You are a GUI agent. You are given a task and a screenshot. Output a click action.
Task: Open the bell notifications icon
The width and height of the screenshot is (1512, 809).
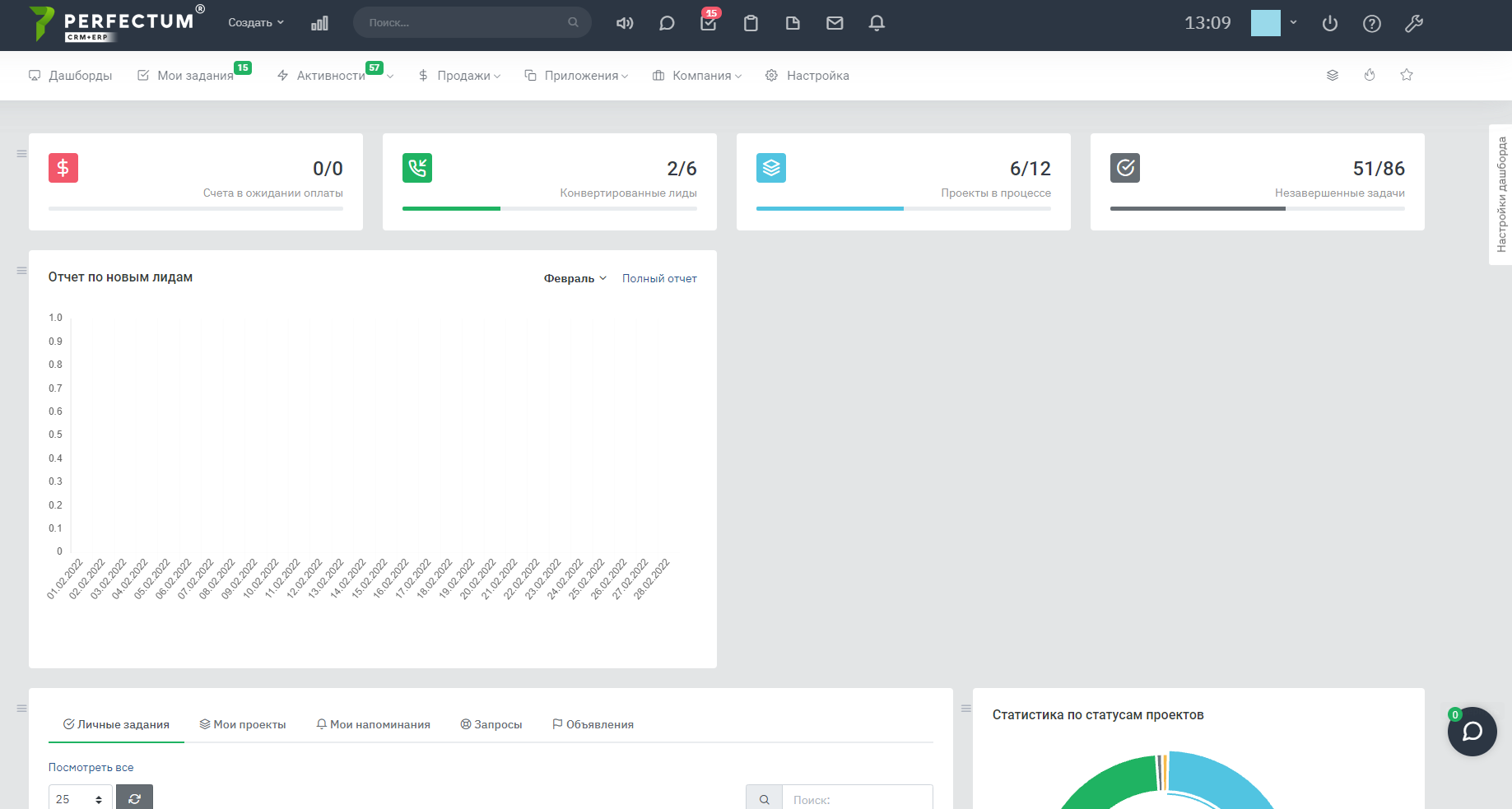coord(877,23)
